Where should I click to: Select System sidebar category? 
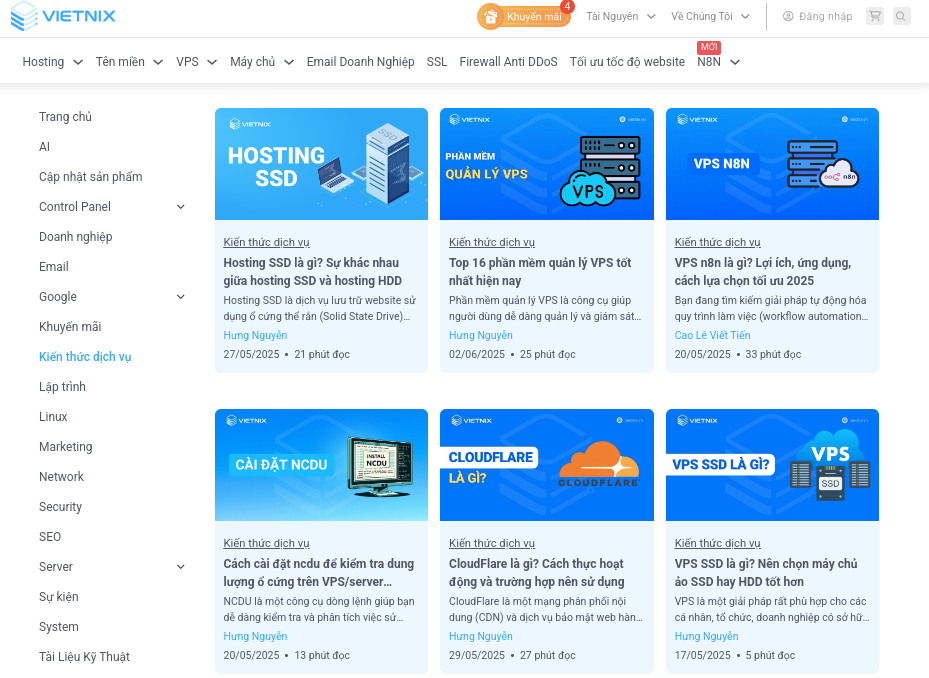pos(58,626)
